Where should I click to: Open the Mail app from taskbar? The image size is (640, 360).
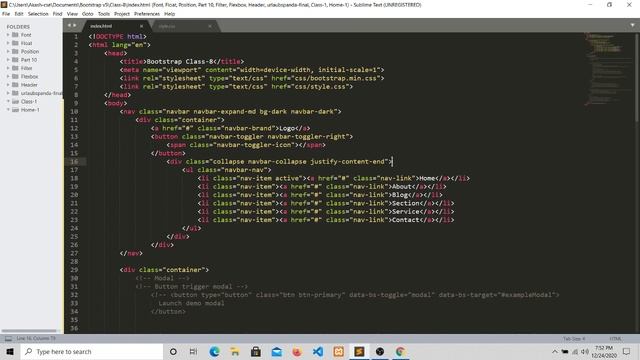point(276,351)
